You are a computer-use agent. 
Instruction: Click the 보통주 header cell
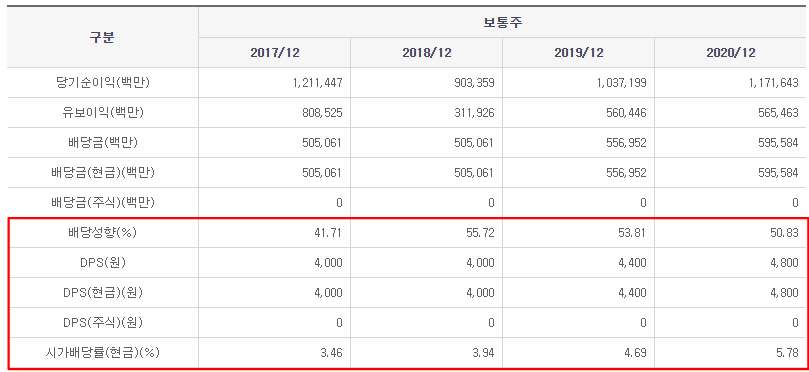point(503,22)
